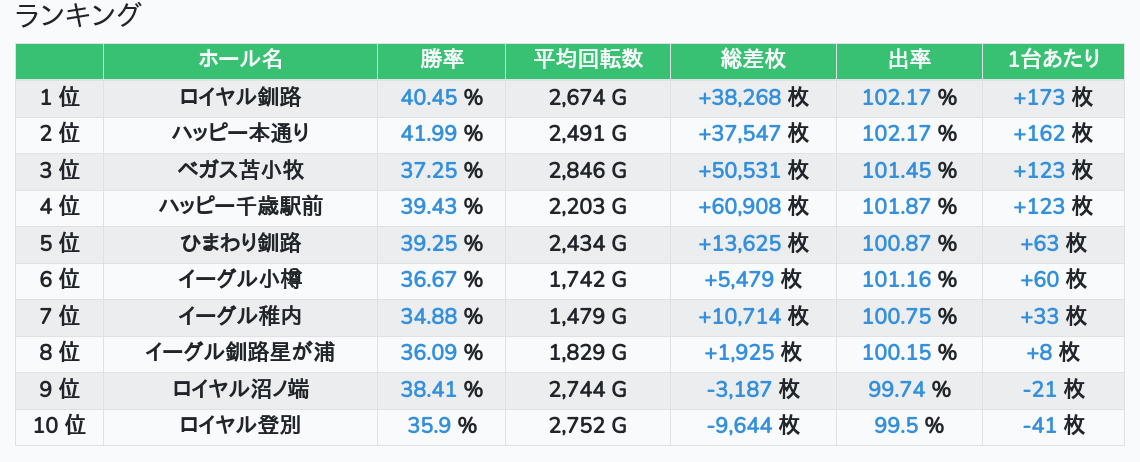The image size is (1140, 462).
Task: Click the 1台あたり column header
Action: click(1054, 60)
